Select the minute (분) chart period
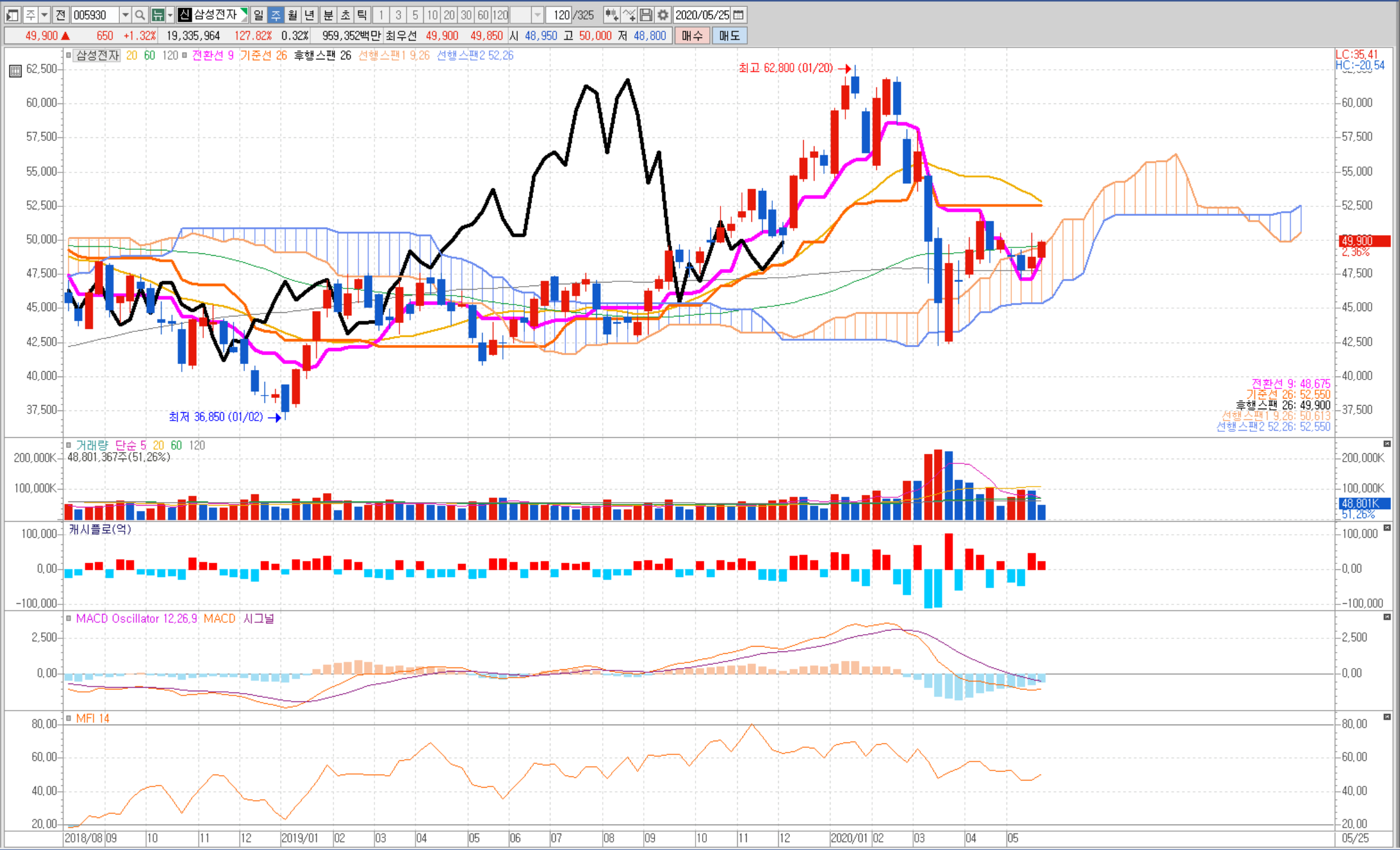 pos(328,15)
